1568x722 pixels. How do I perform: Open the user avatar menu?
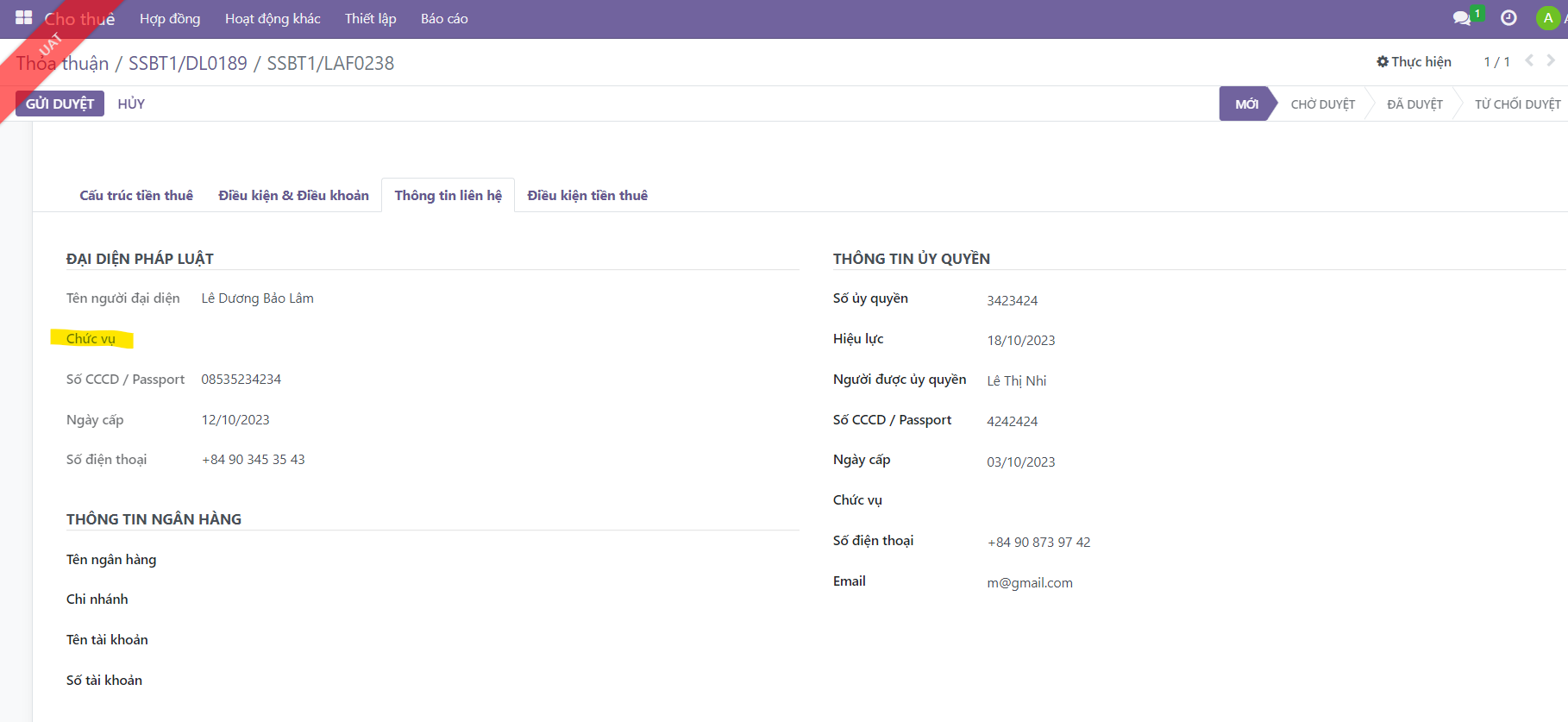coord(1548,18)
